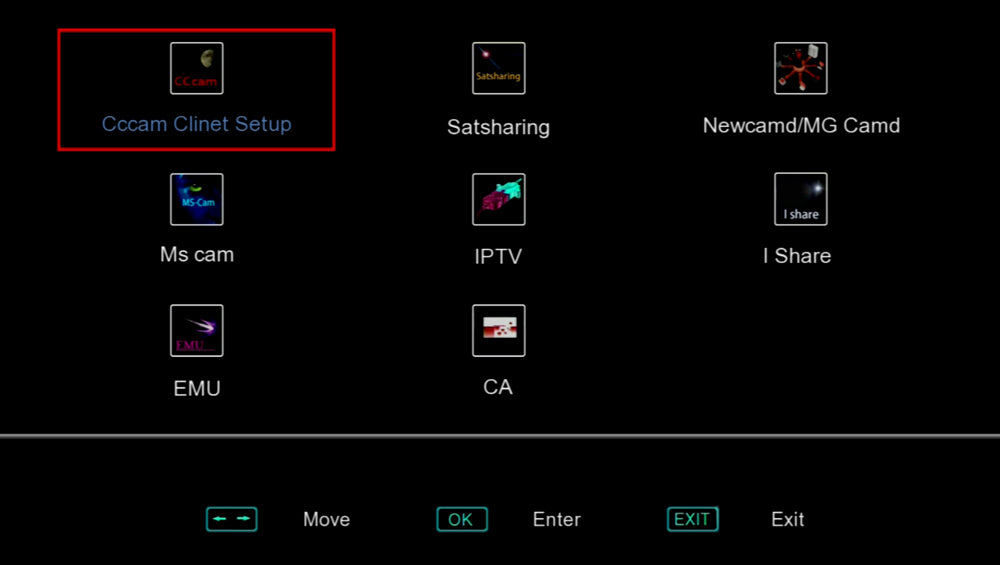Screen dimensions: 1000x565
Task: Click the green EXIT button
Action: coord(693,519)
